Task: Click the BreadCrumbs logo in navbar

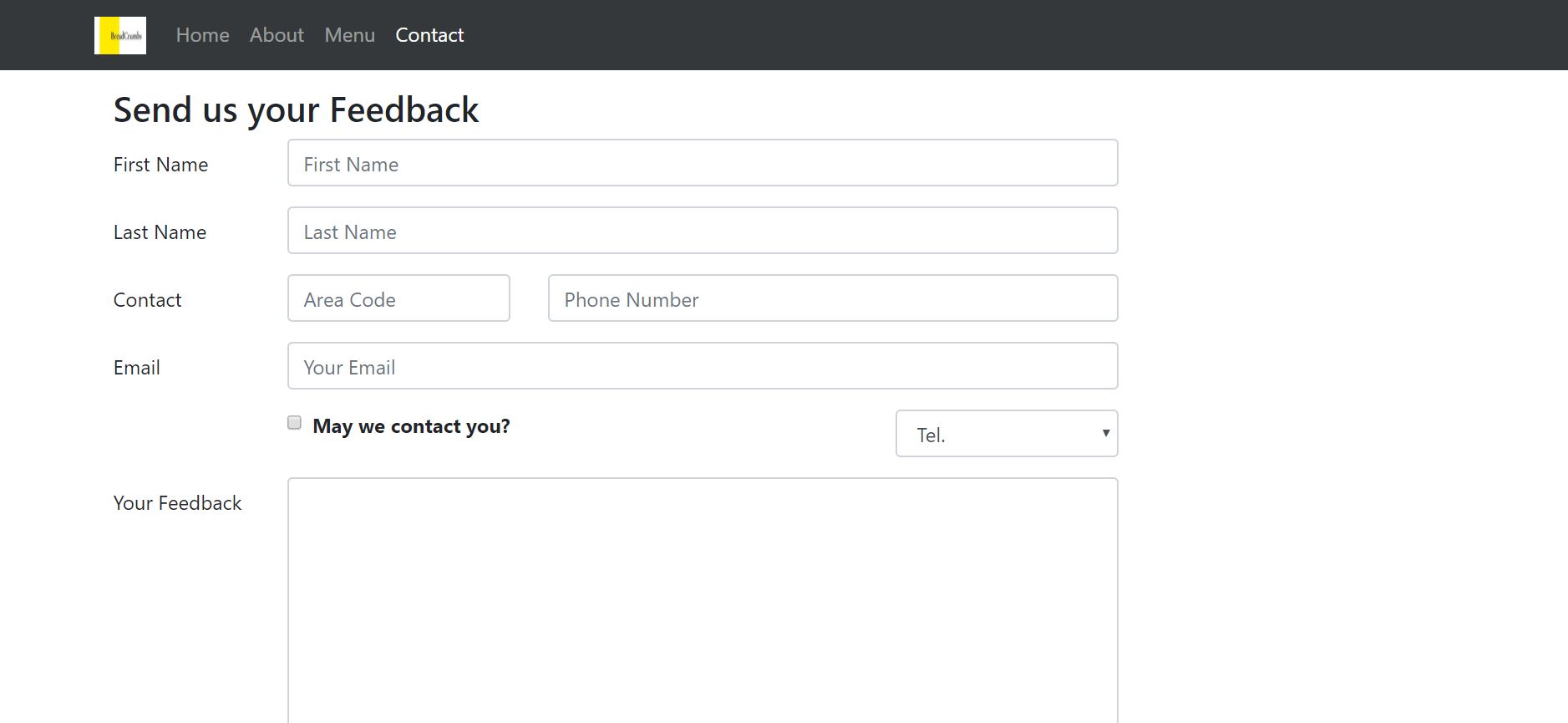Action: tap(120, 35)
